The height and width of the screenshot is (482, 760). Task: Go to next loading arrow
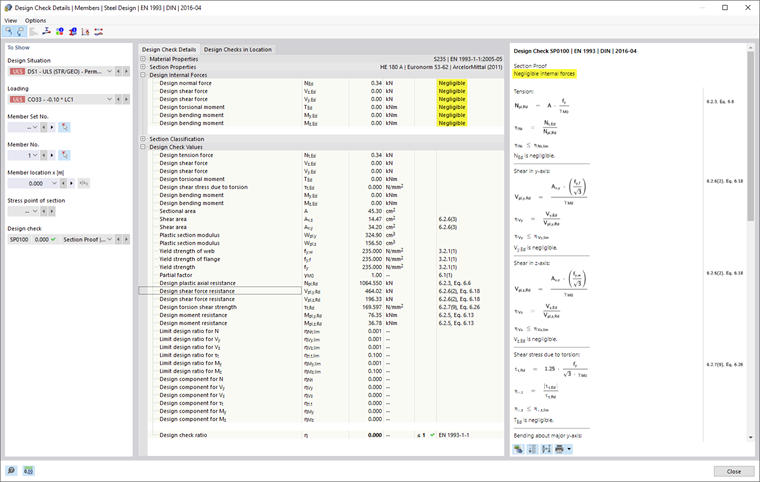(x=126, y=99)
